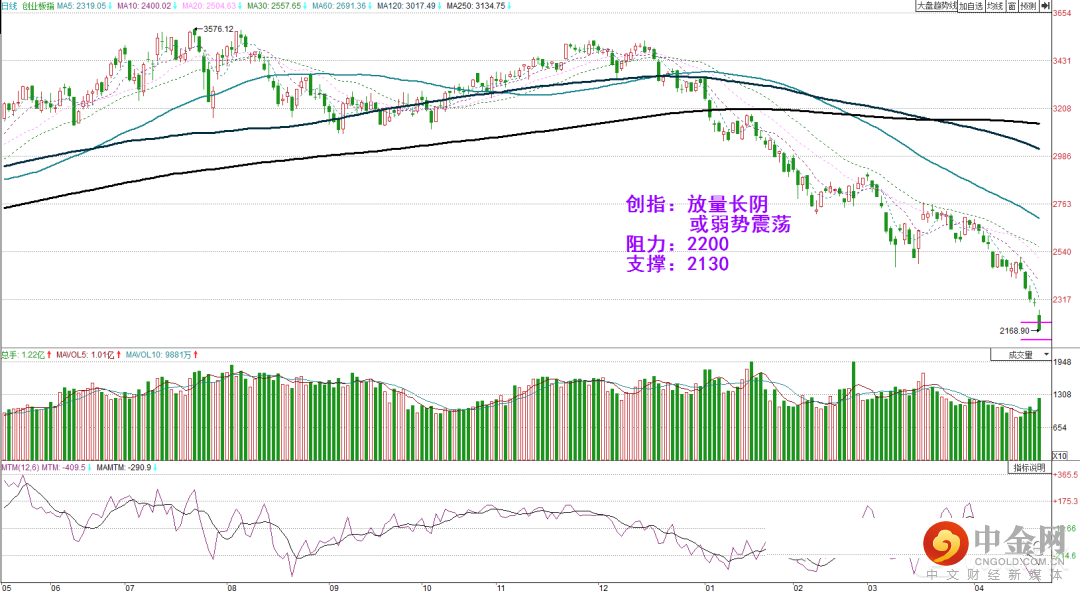Click the 大盘趋势 button at top right

click(x=936, y=6)
